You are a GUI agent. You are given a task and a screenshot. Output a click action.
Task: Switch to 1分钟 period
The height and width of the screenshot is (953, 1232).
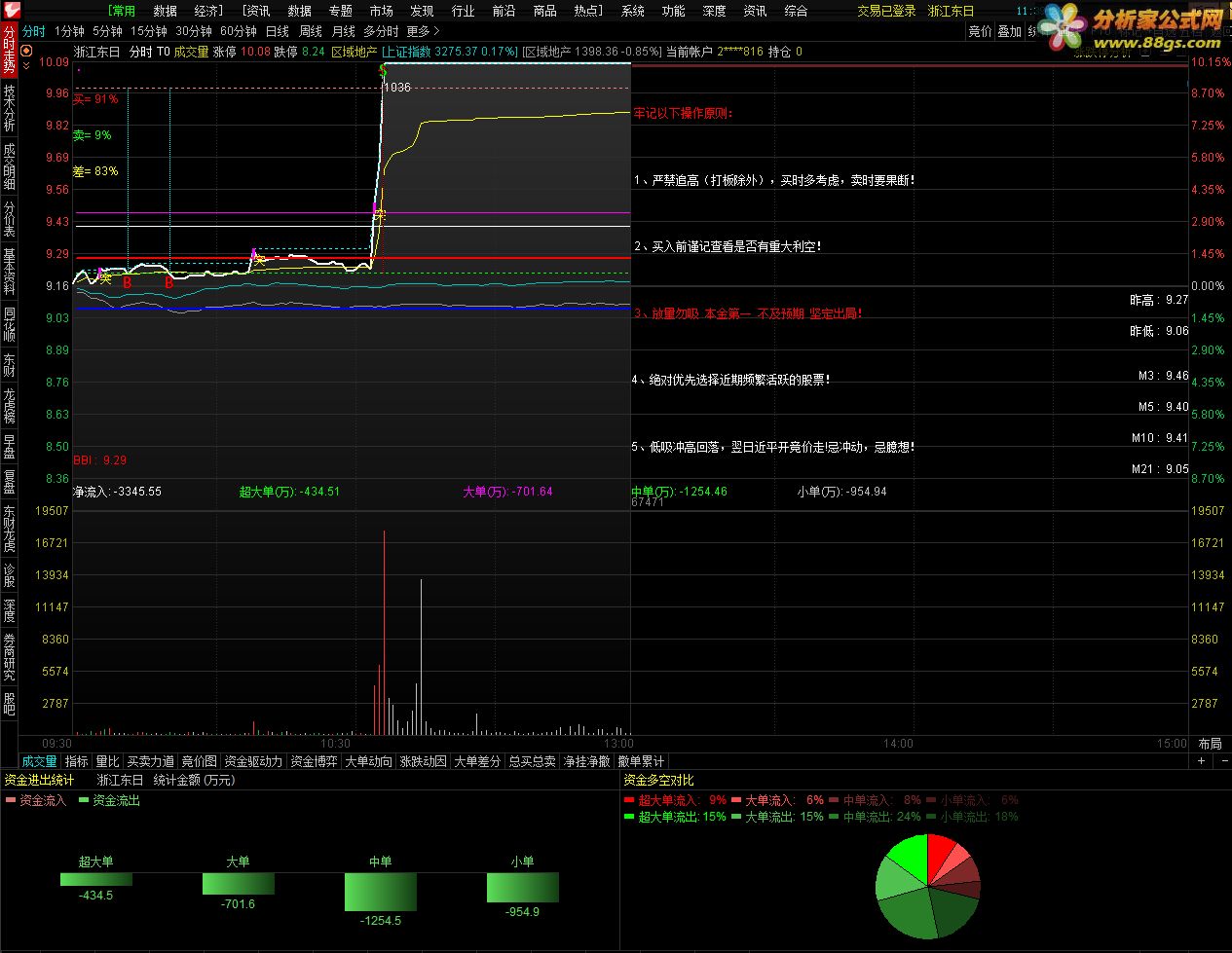pyautogui.click(x=69, y=31)
